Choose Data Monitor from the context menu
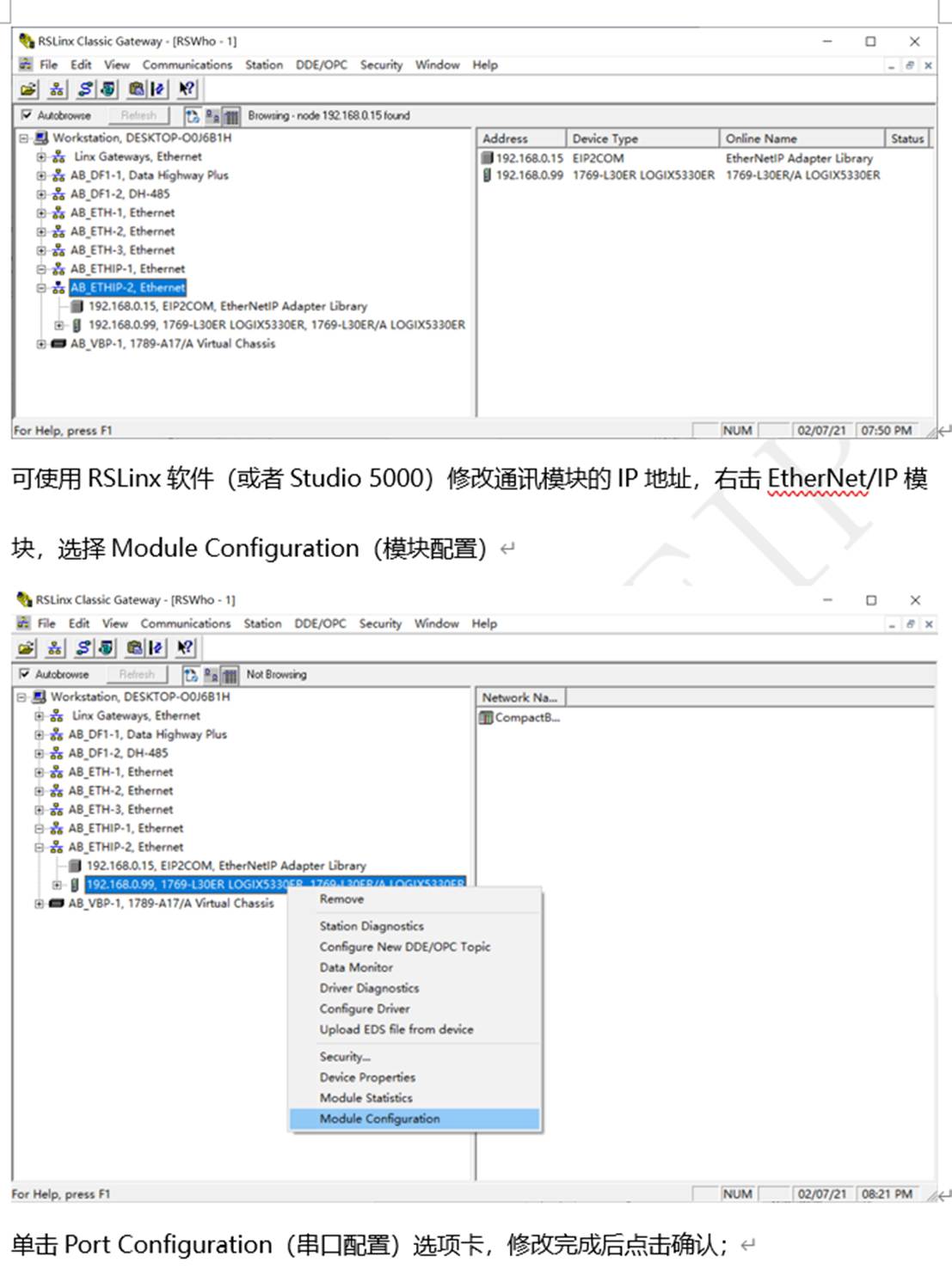 pyautogui.click(x=415, y=967)
